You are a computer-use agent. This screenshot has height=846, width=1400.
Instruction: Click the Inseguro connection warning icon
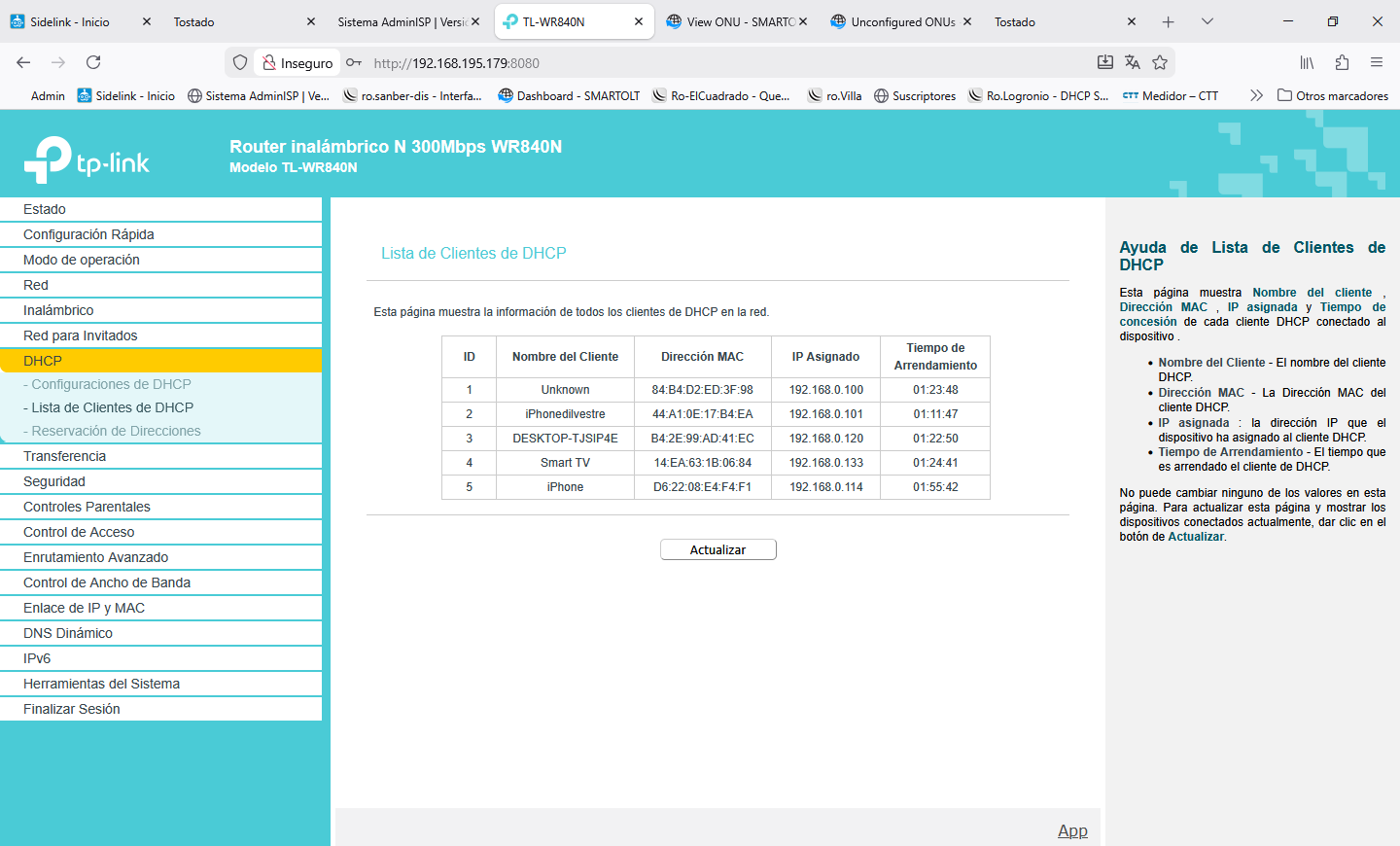click(269, 62)
